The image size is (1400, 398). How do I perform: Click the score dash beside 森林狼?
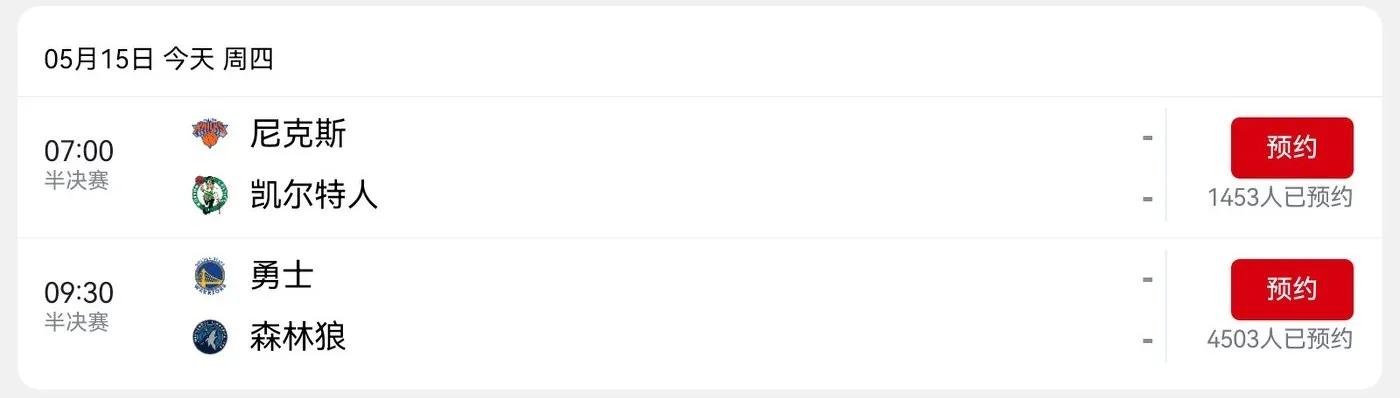[x=1147, y=341]
